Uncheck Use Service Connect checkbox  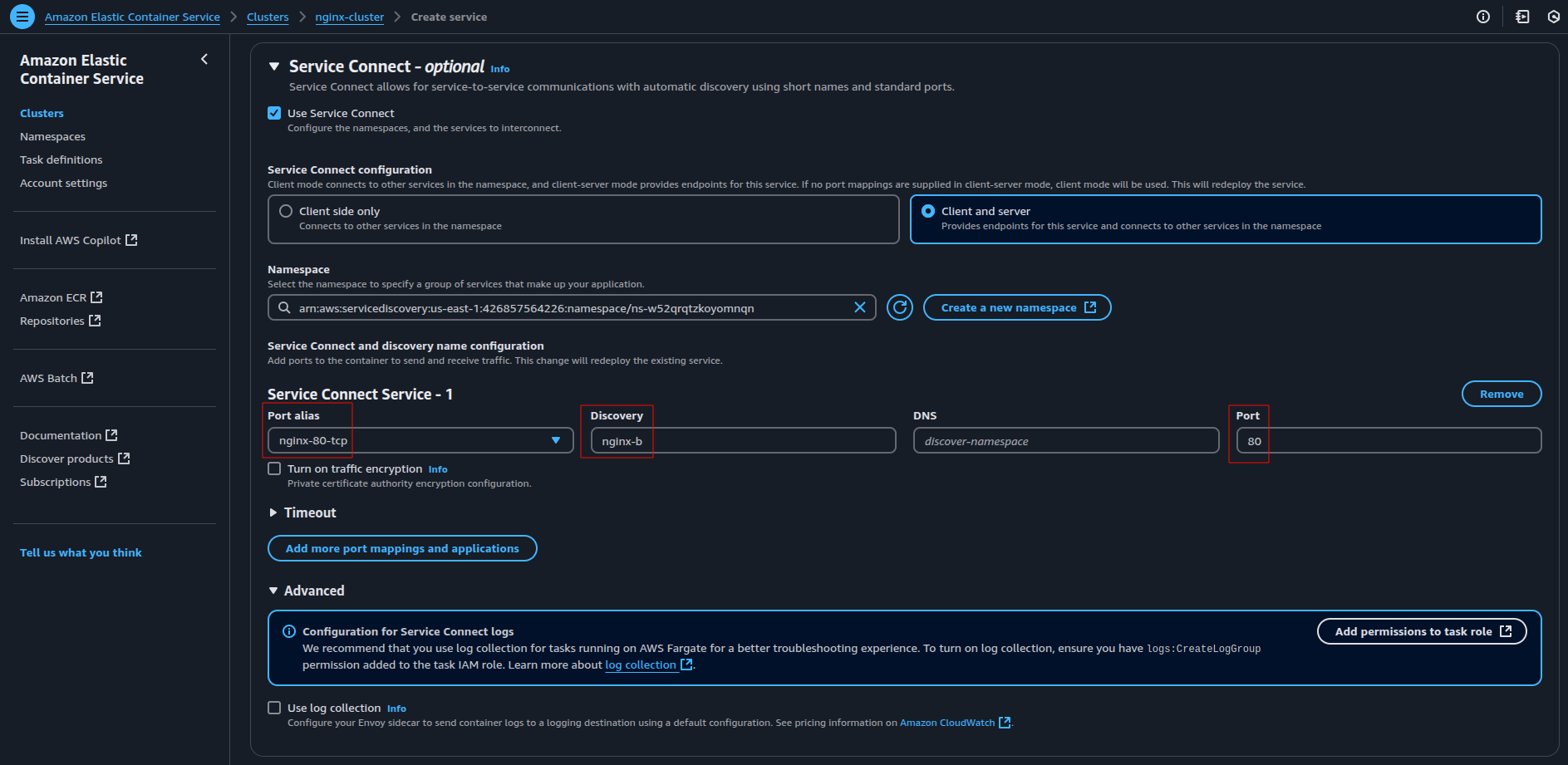pyautogui.click(x=274, y=113)
